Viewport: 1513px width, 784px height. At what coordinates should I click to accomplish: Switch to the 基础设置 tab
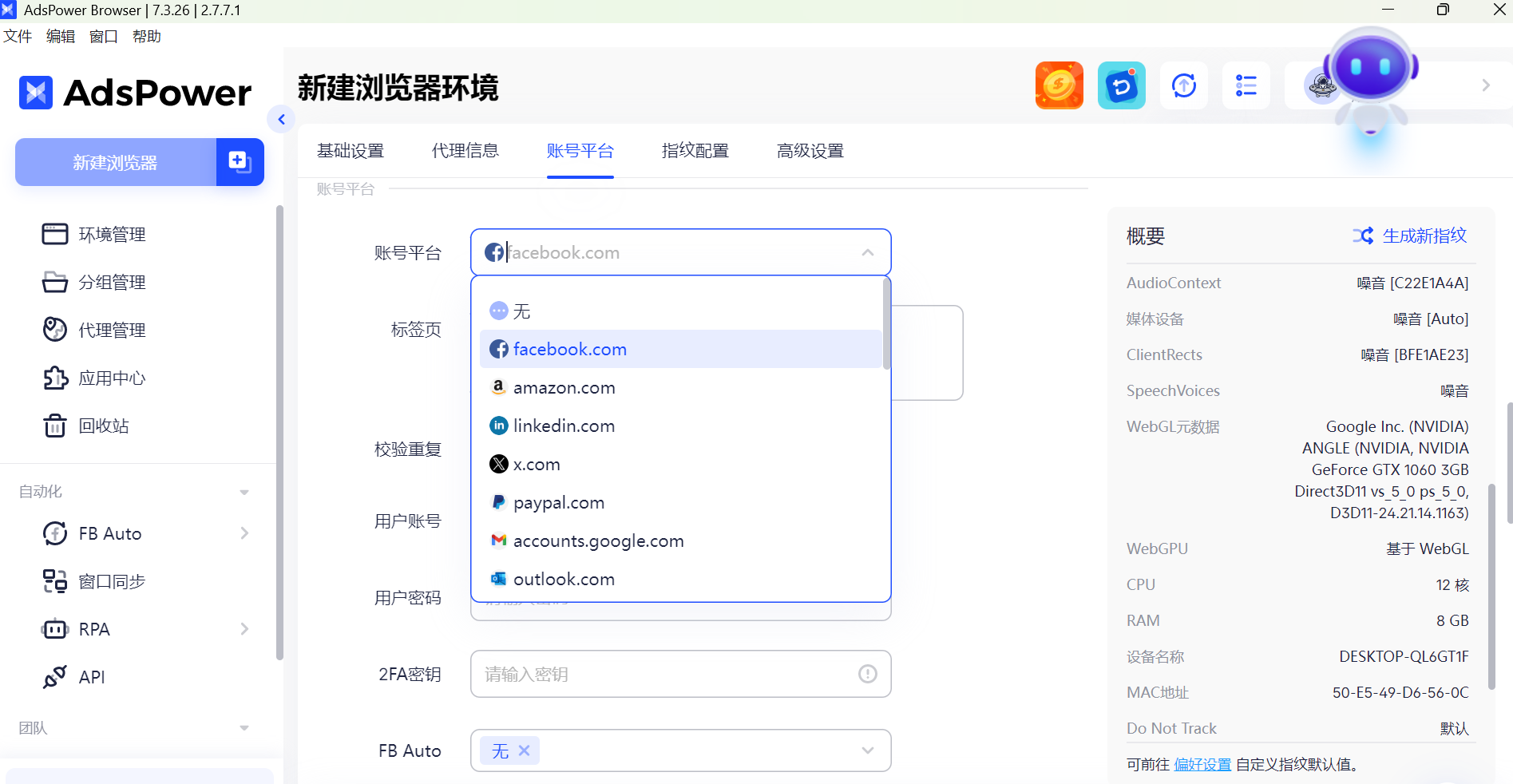pyautogui.click(x=351, y=151)
